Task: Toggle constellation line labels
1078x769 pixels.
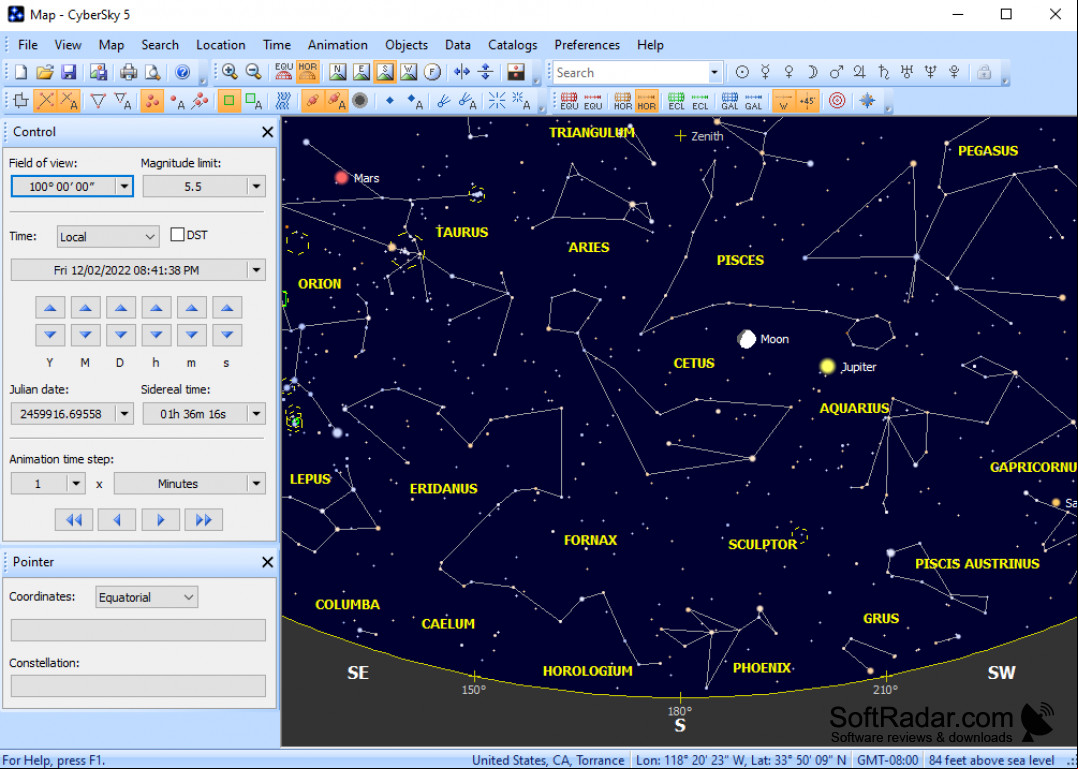Action: (69, 101)
